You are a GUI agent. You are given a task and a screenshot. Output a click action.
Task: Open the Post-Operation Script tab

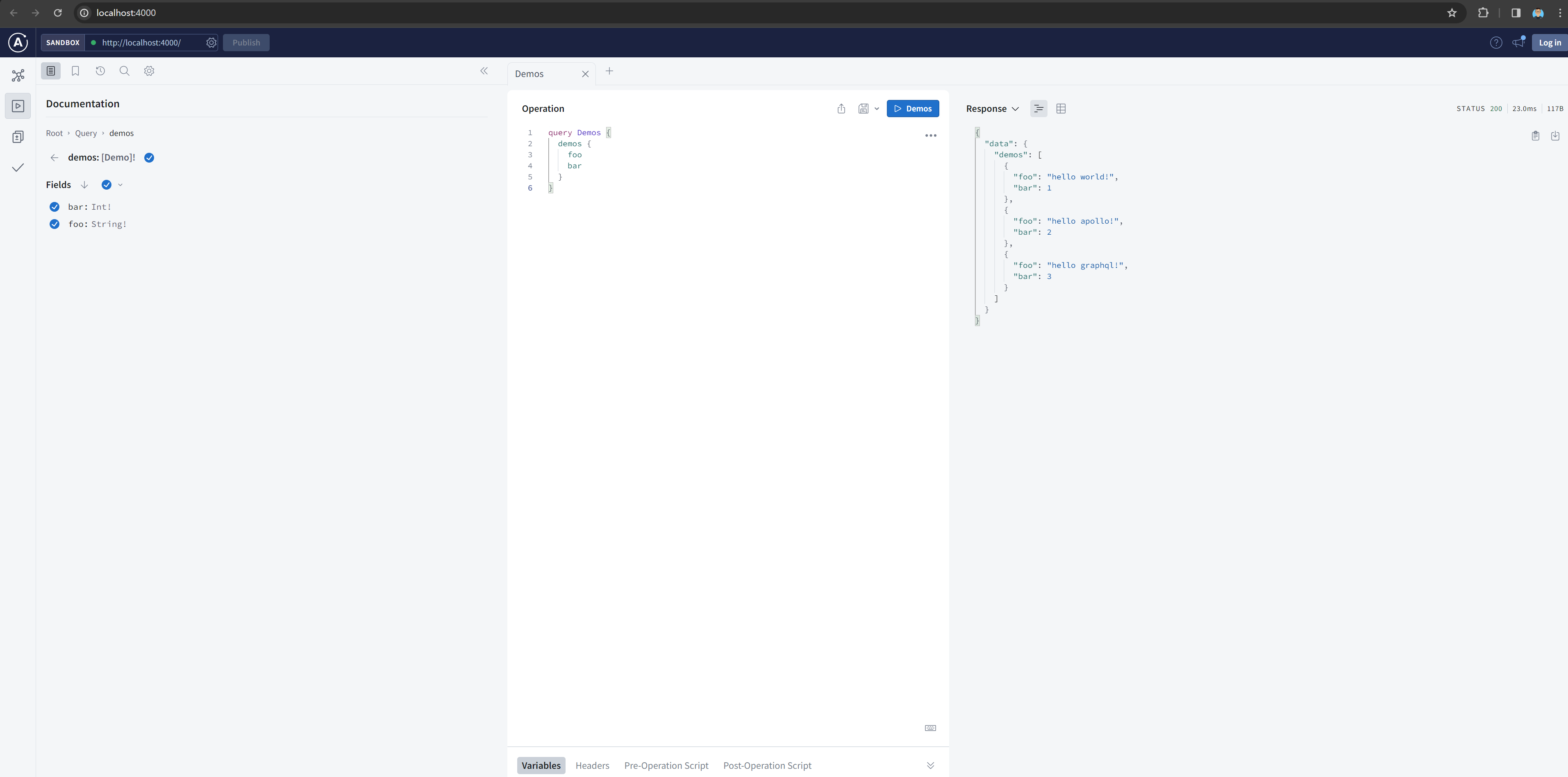tap(767, 766)
